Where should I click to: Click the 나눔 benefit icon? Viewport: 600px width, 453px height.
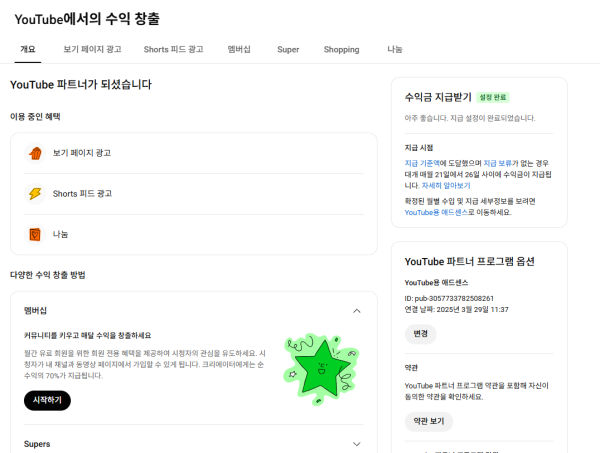click(35, 234)
